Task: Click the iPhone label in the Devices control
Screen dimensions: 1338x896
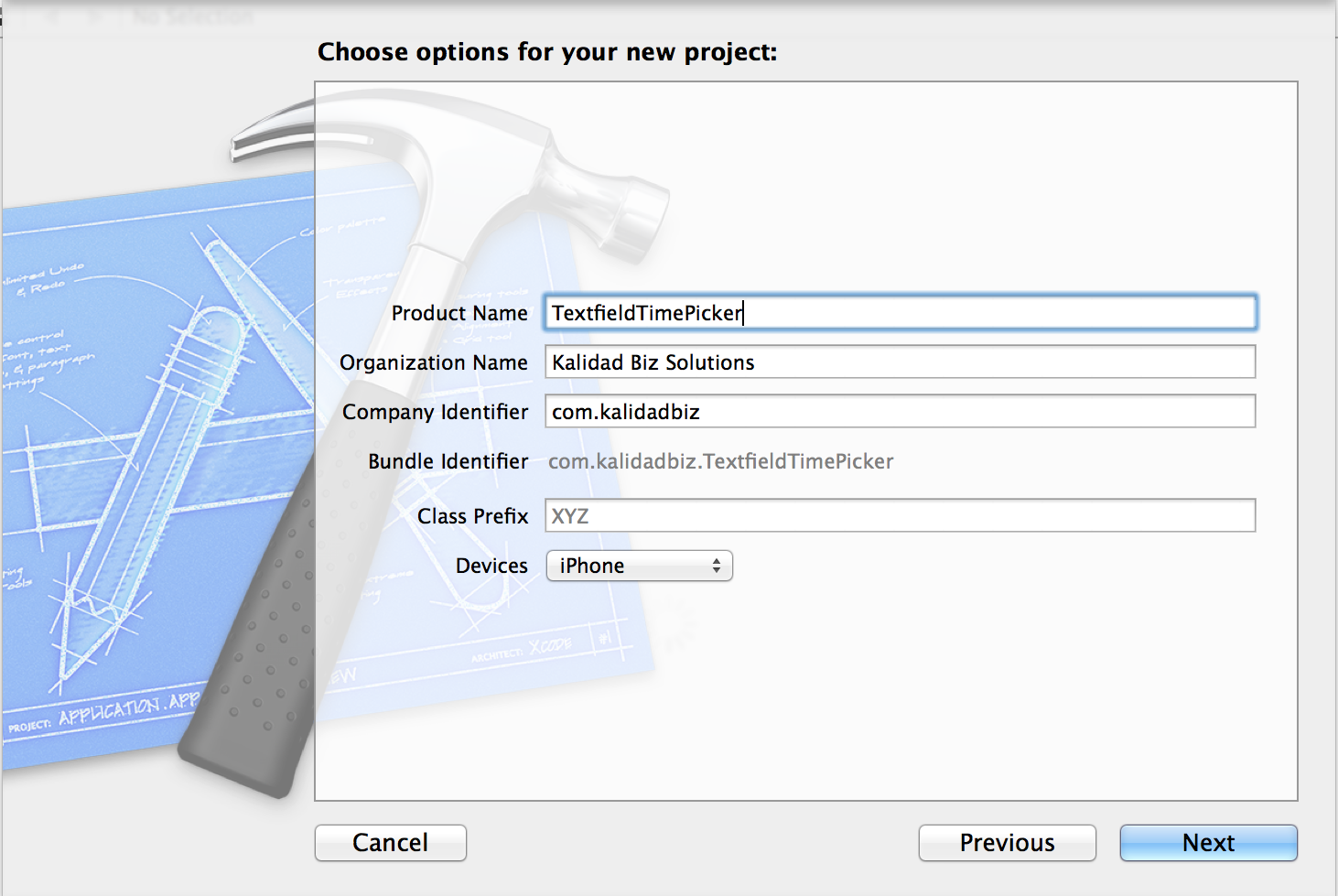Action: 590,566
